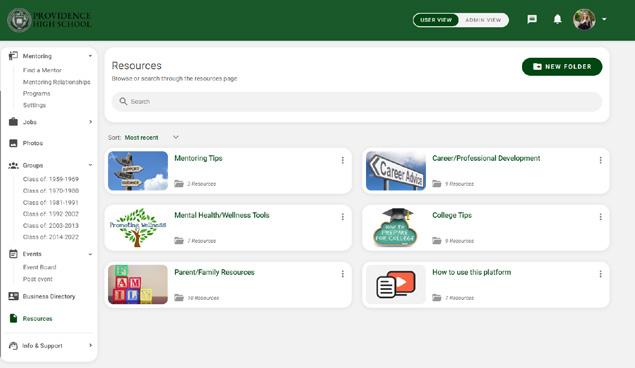Open Programs under Mentoring
The image size is (635, 368).
pos(36,94)
